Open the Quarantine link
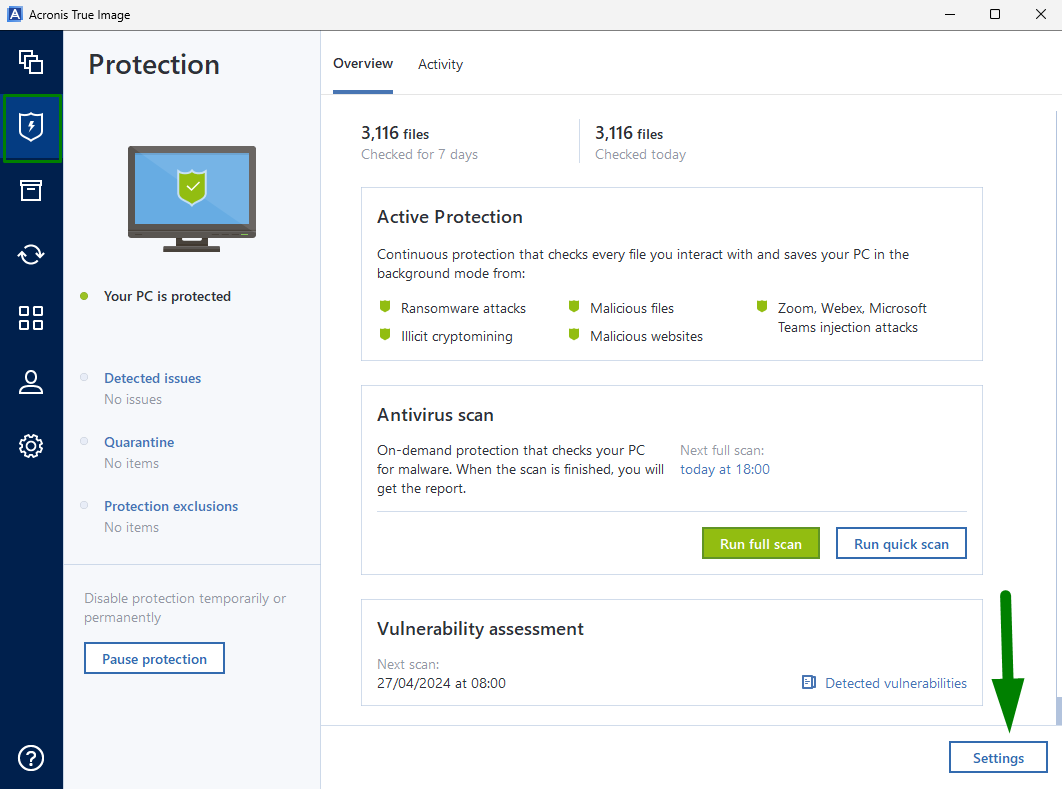This screenshot has height=789, width=1062. click(139, 442)
